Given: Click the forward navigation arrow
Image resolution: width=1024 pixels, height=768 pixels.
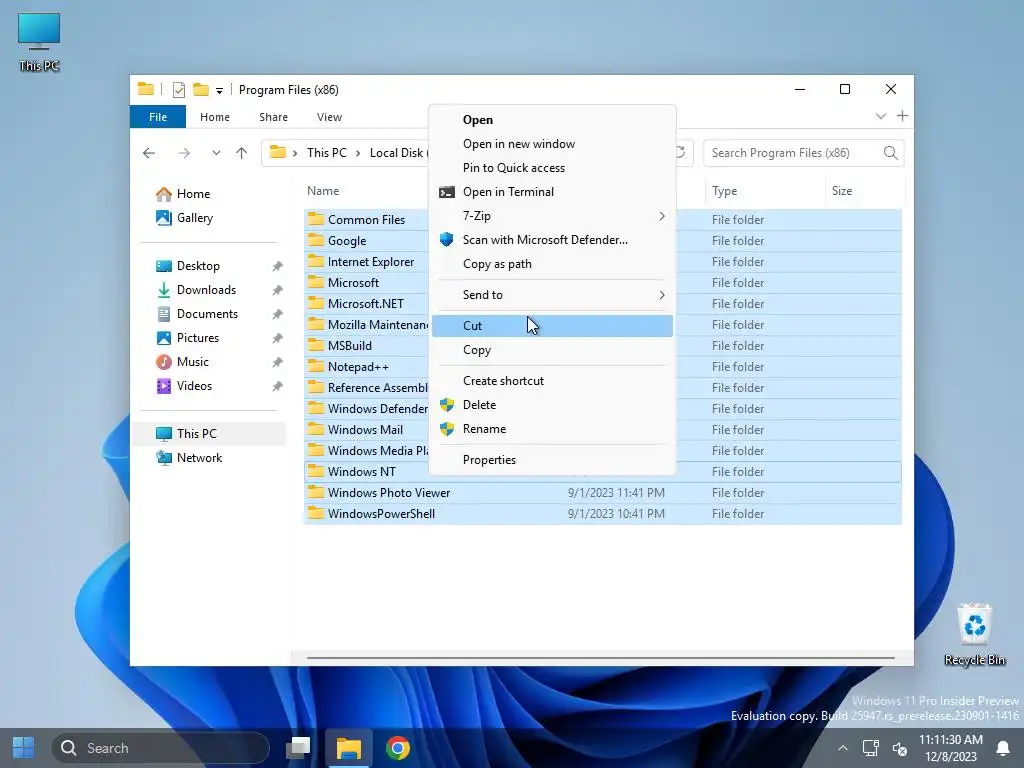Looking at the screenshot, I should (x=184, y=153).
